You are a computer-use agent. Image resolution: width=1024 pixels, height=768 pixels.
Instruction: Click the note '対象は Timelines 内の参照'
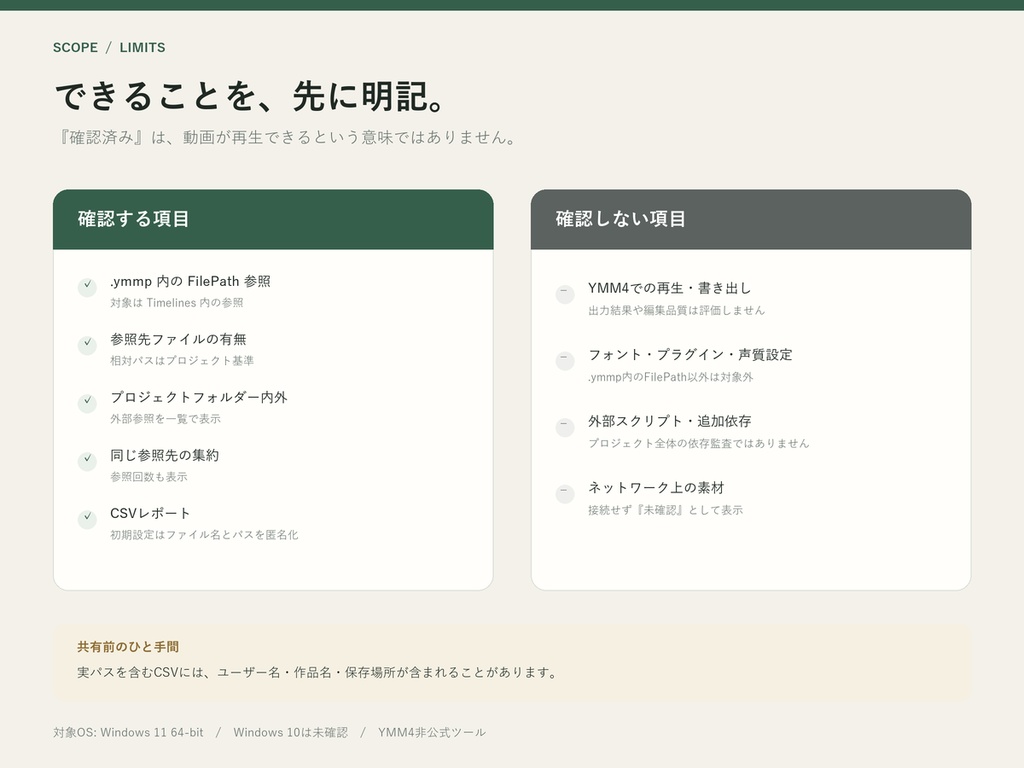[176, 303]
